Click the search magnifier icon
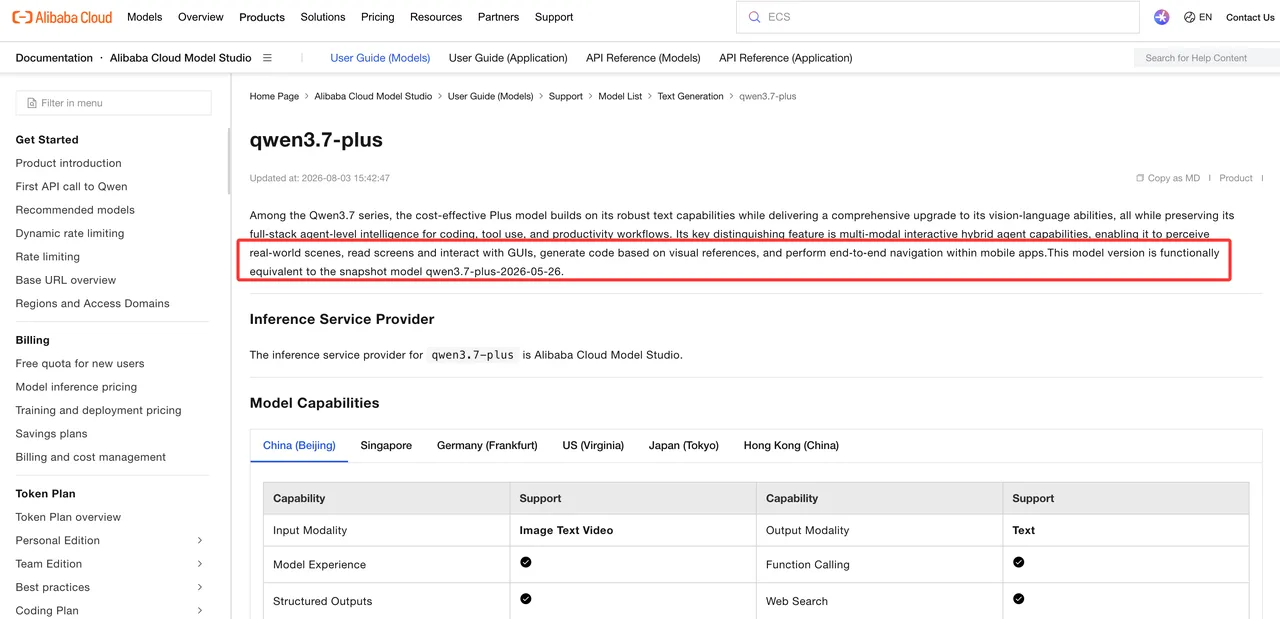1280x619 pixels. coord(754,17)
